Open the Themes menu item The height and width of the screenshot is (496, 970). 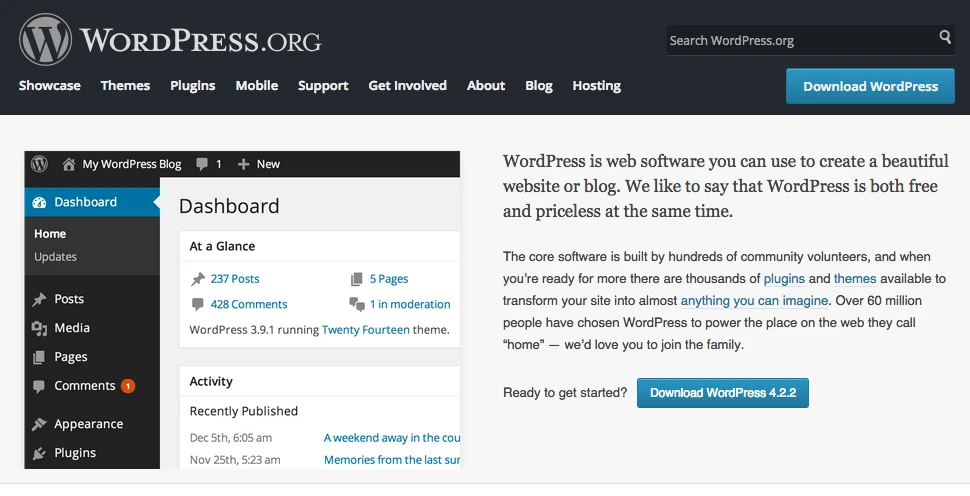[125, 86]
